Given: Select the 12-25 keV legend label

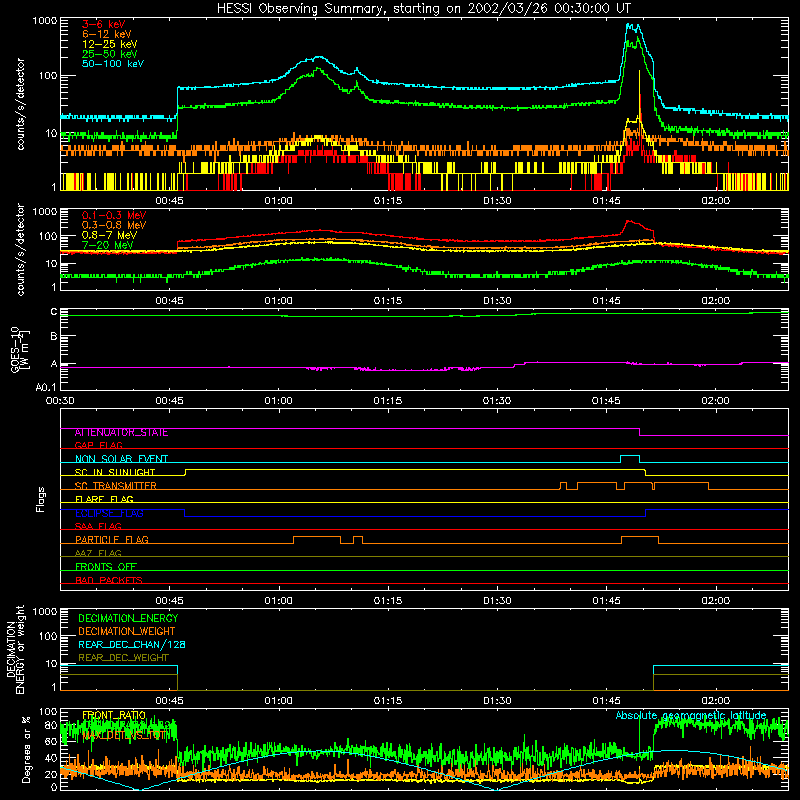Looking at the screenshot, I should click(x=110, y=44).
